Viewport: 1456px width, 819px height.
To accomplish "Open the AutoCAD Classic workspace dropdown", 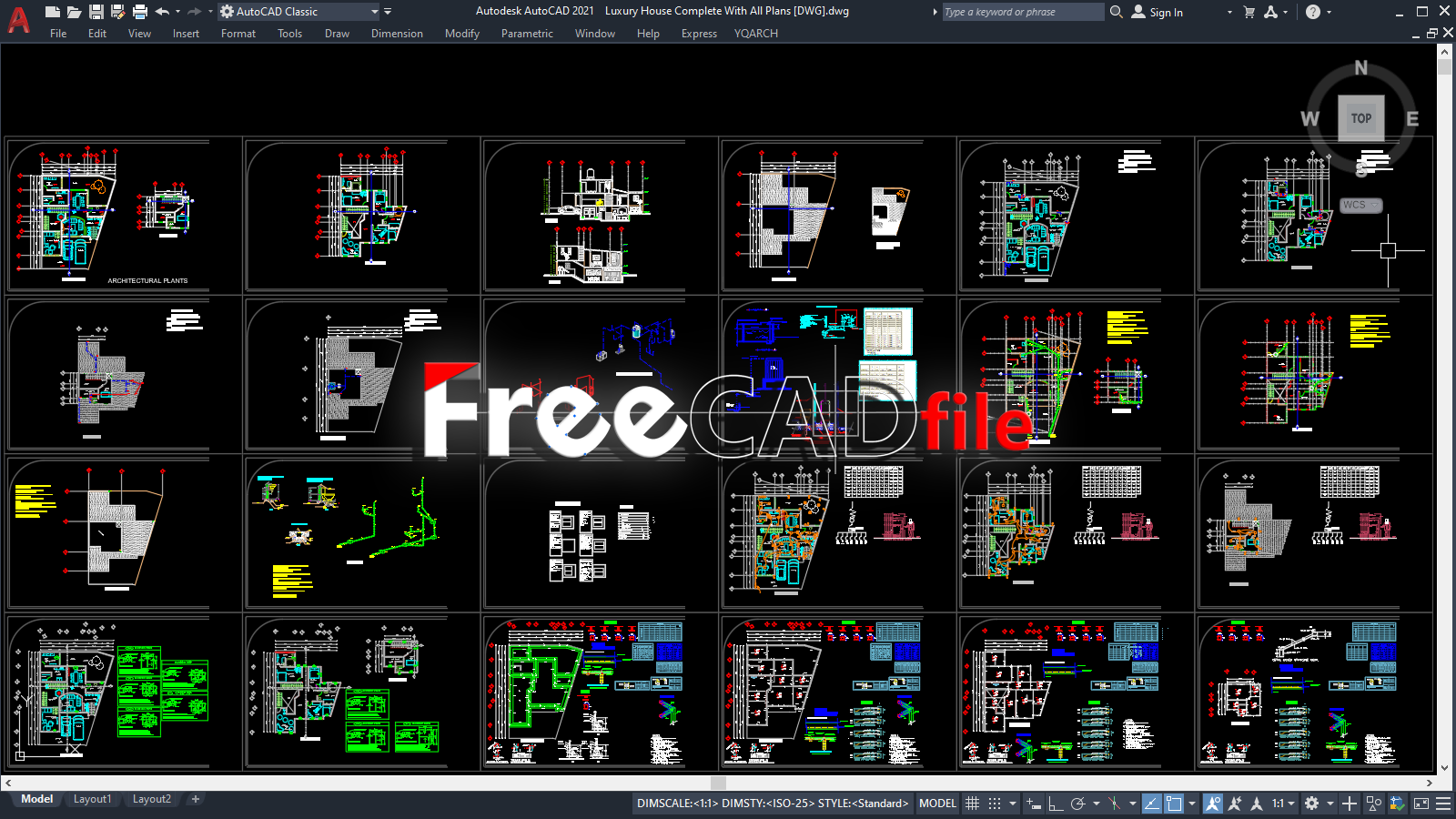I will pos(374,12).
